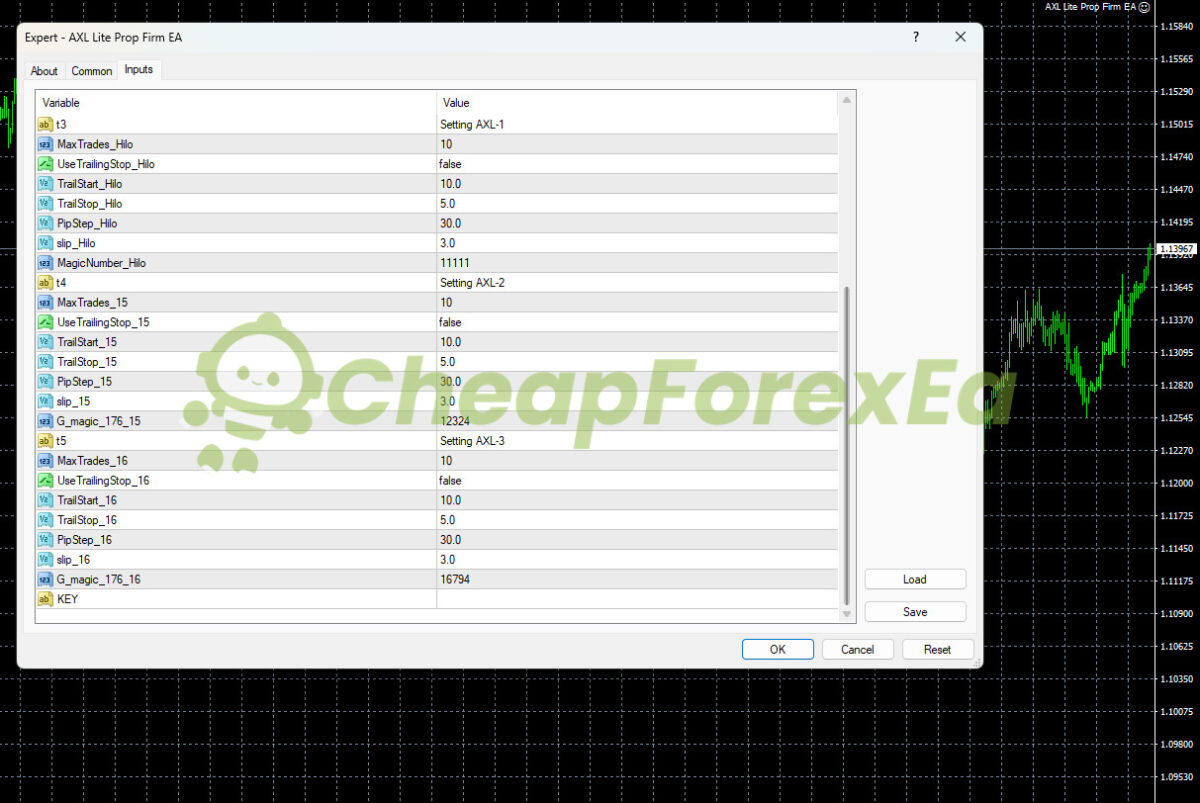Click the integer icon beside G_magic_176_16

(x=45, y=579)
